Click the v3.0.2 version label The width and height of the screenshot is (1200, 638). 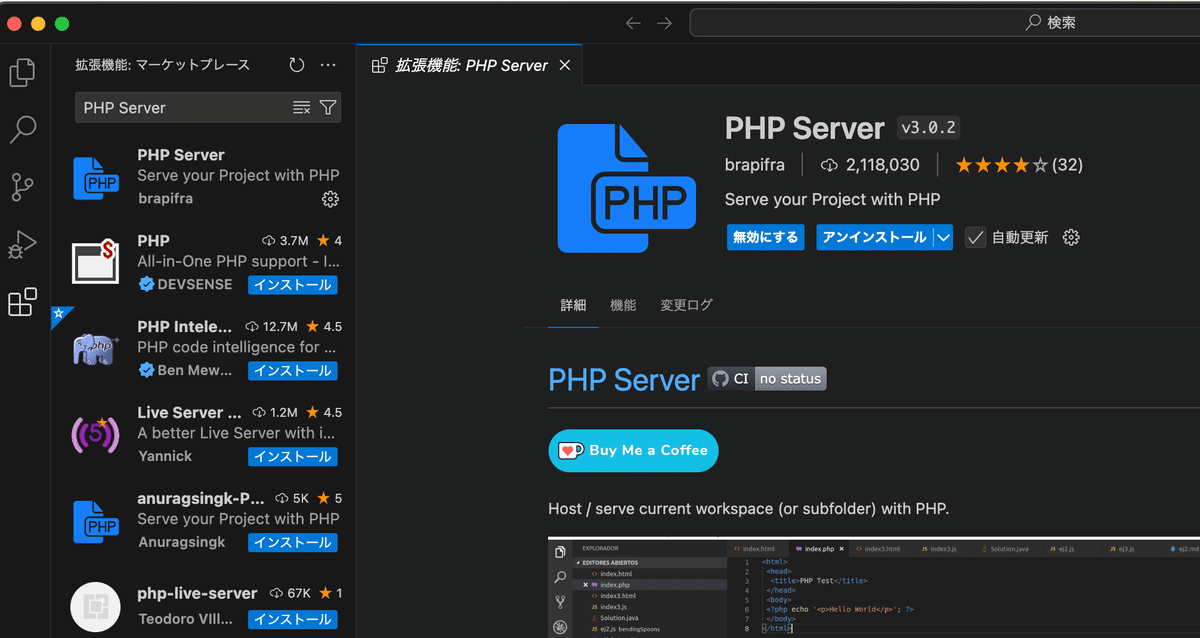[929, 128]
